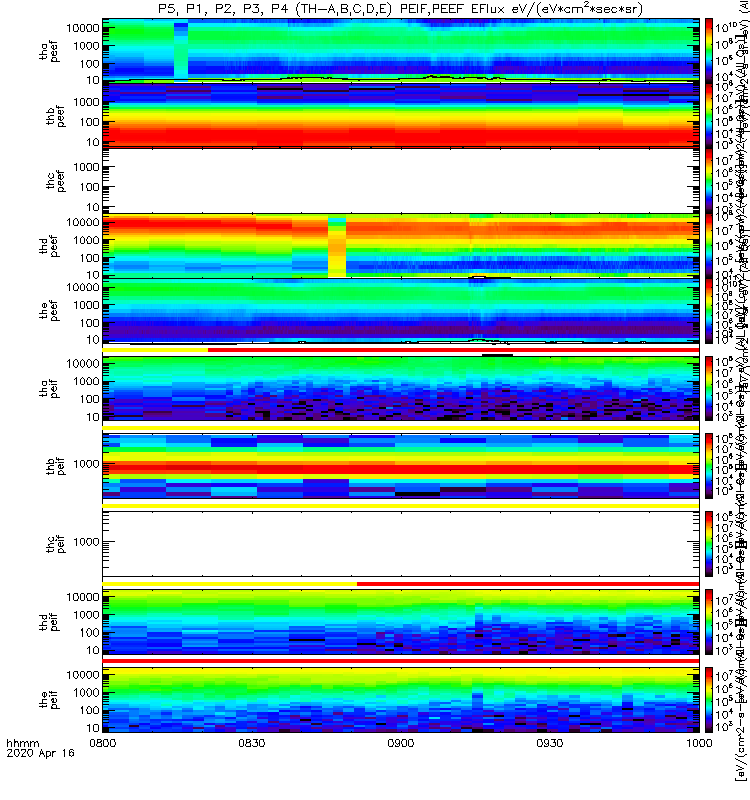Click the color bar beside thc peef panel
750x800 pixels.
(709, 181)
